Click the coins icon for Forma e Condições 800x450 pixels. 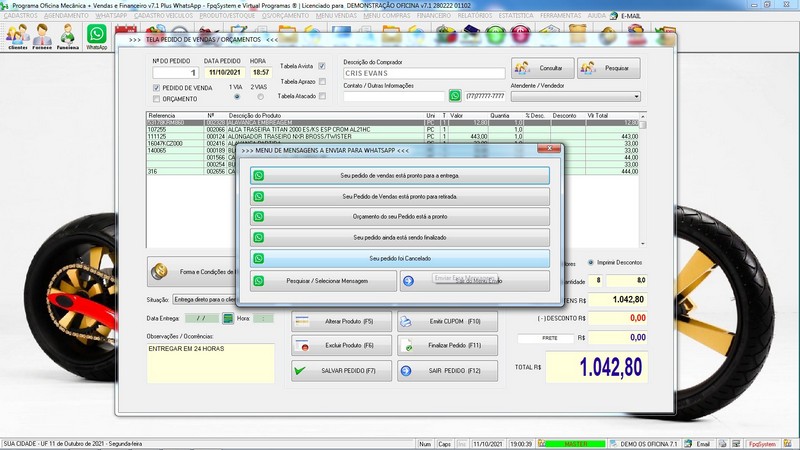click(159, 270)
